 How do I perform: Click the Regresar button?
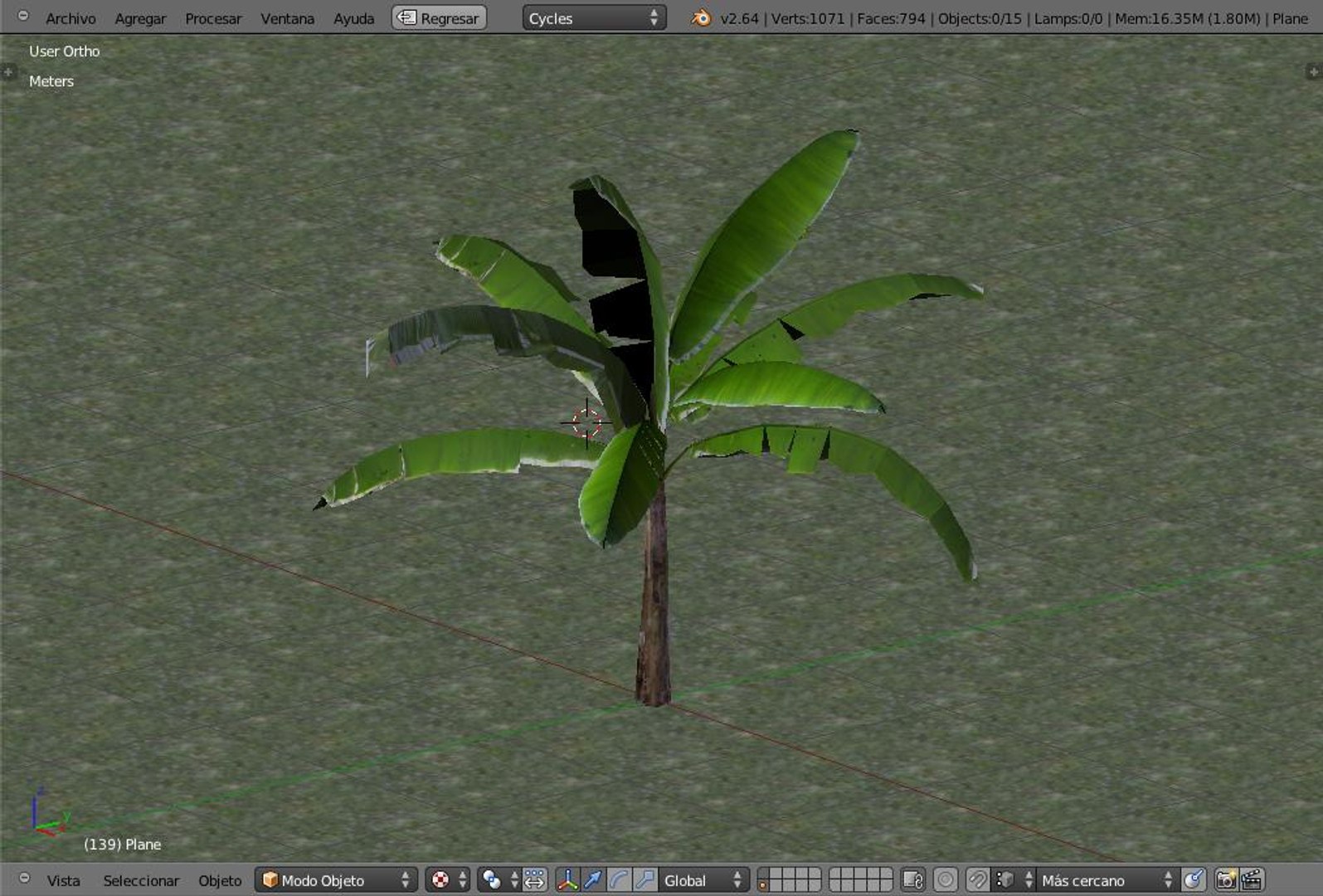point(439,18)
